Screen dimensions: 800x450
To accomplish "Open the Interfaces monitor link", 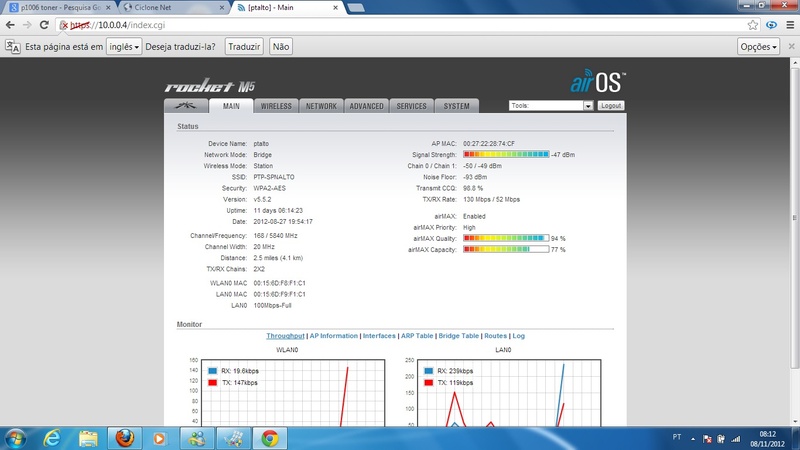I will point(379,336).
